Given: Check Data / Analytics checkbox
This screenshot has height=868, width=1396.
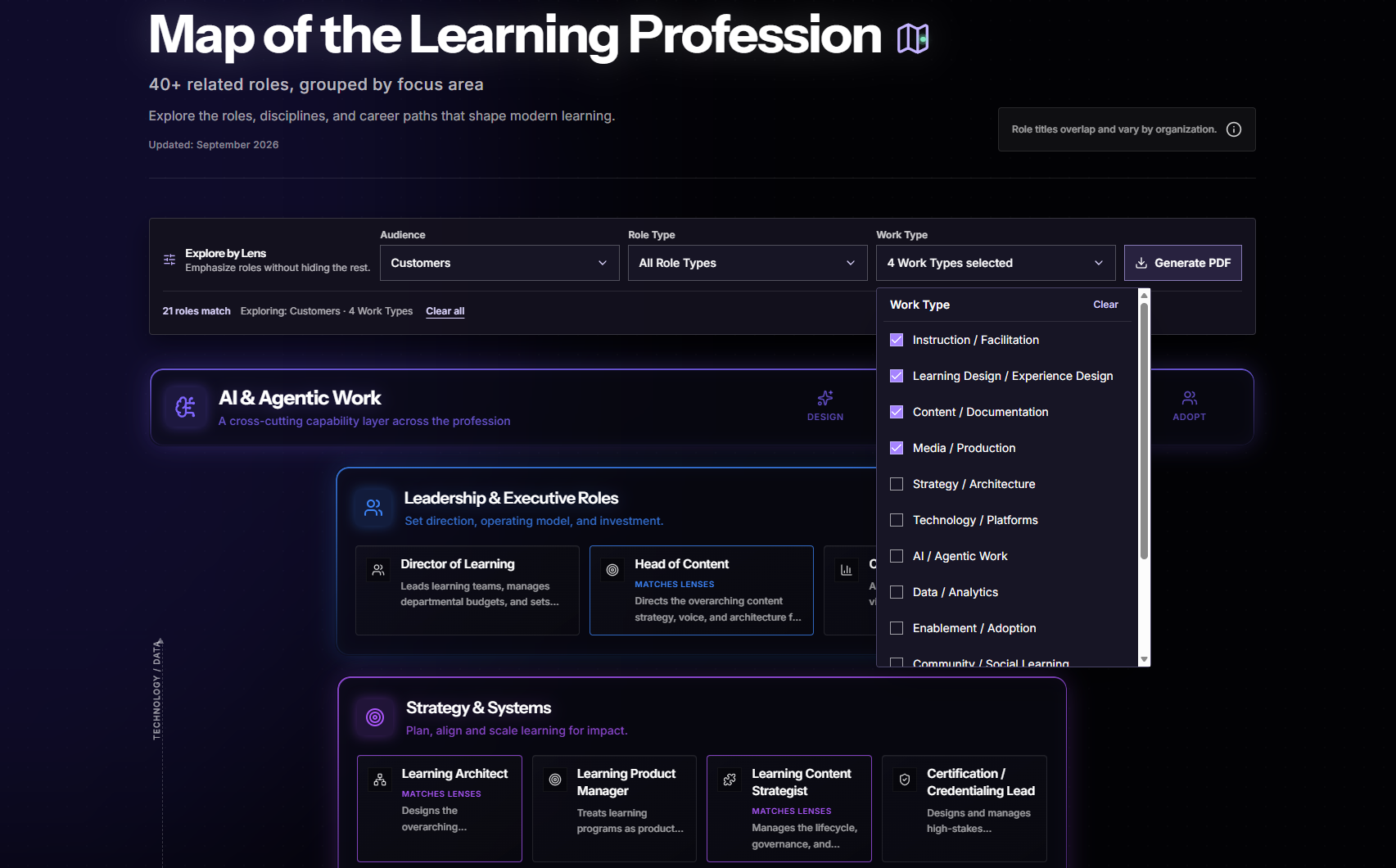Looking at the screenshot, I should point(897,592).
